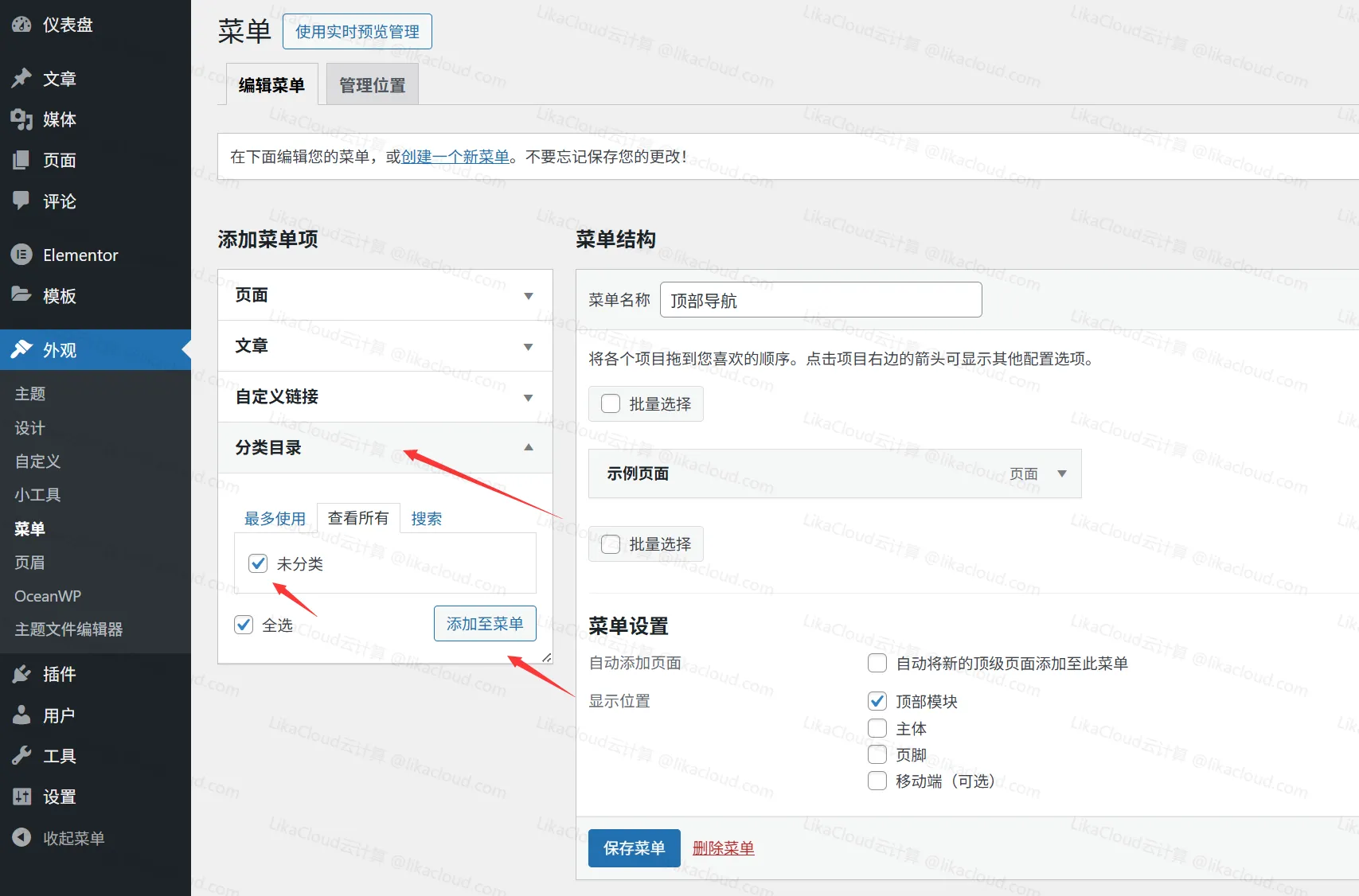The height and width of the screenshot is (896, 1359).
Task: Open the 设置 settings icon in sidebar
Action: click(x=21, y=797)
